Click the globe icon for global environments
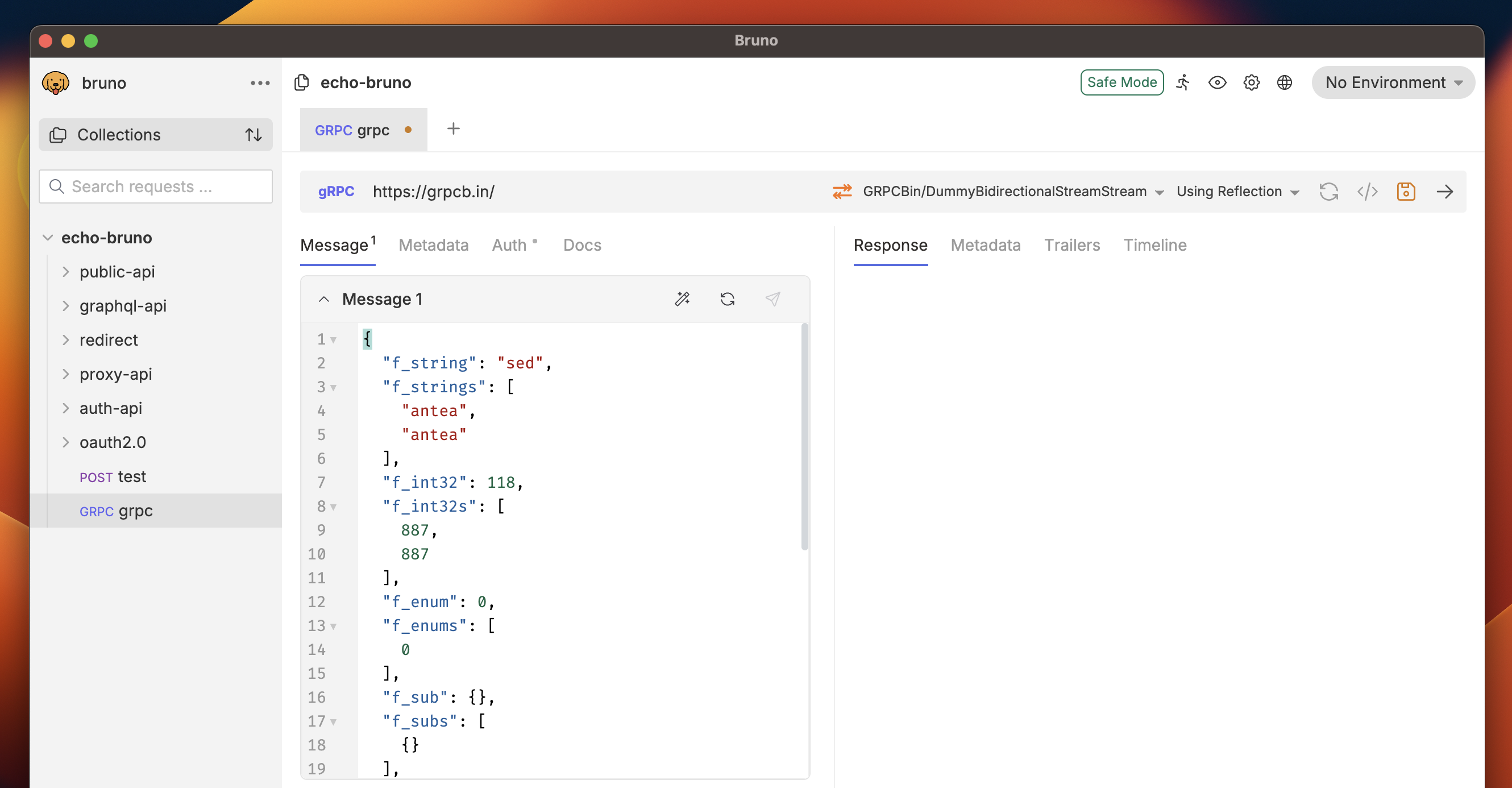Image resolution: width=1512 pixels, height=788 pixels. click(x=1284, y=82)
